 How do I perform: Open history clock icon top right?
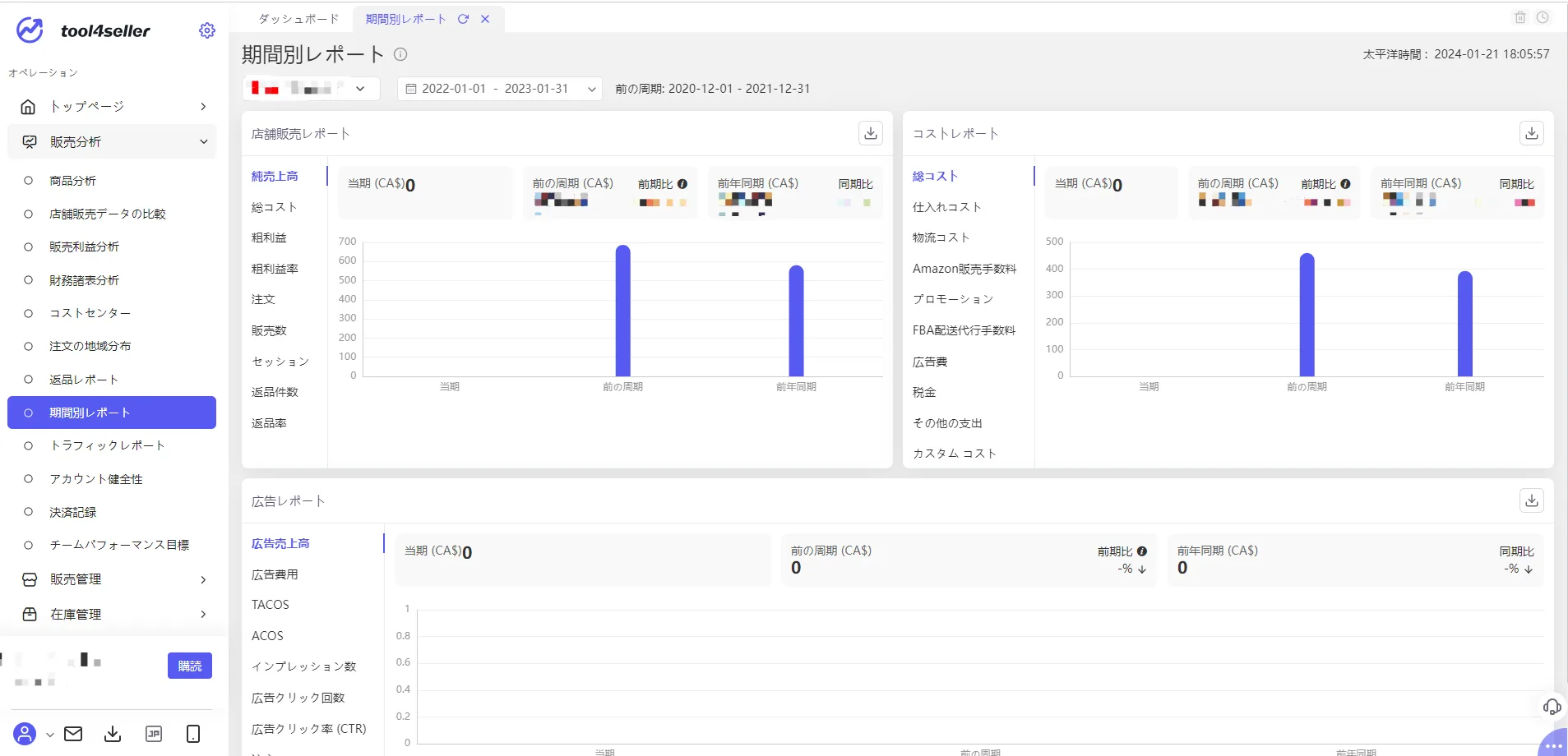tap(1543, 17)
